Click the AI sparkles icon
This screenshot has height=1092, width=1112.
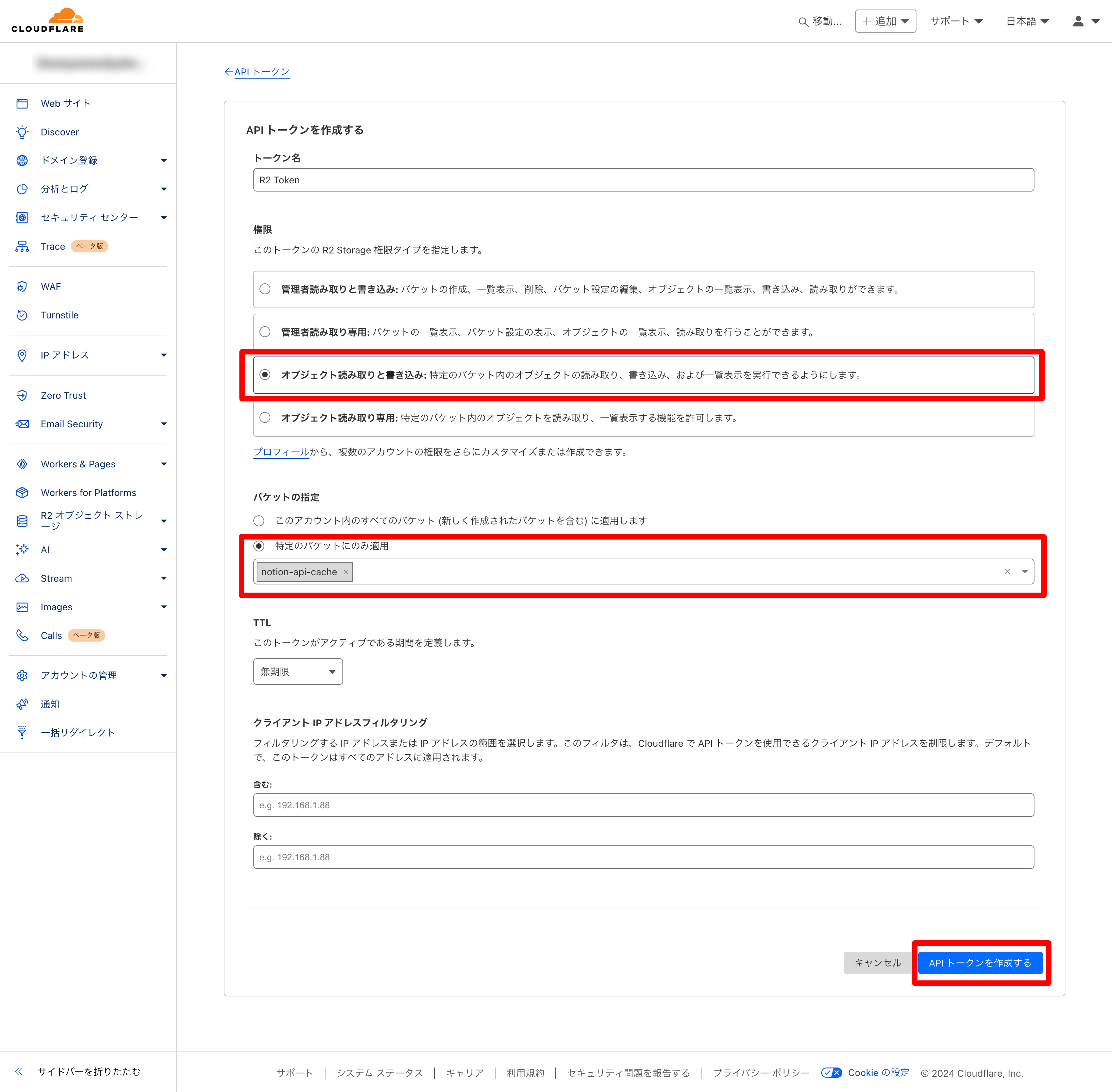pos(22,550)
